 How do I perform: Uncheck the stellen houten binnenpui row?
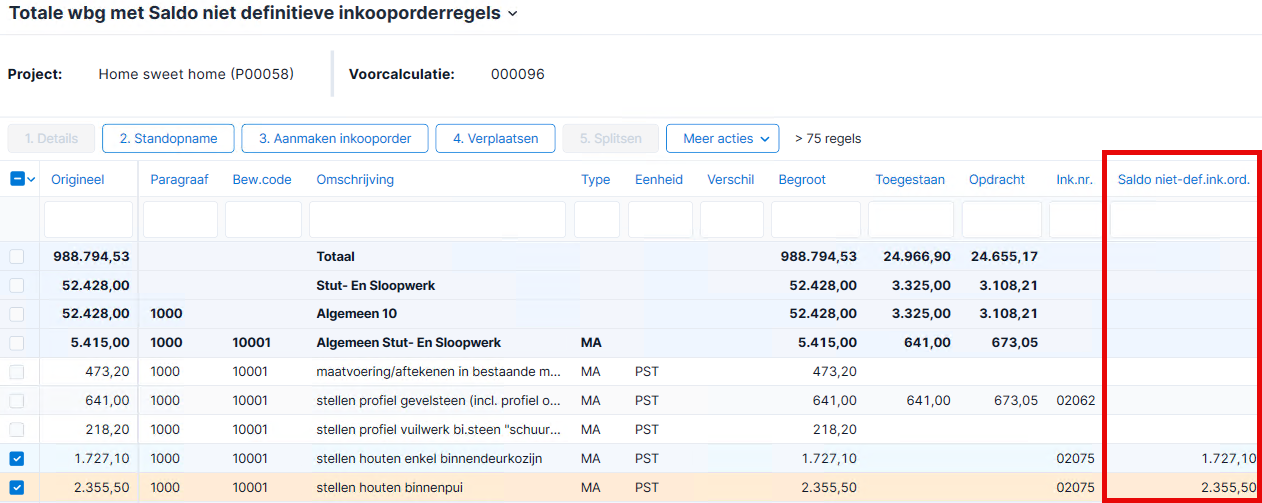17,488
